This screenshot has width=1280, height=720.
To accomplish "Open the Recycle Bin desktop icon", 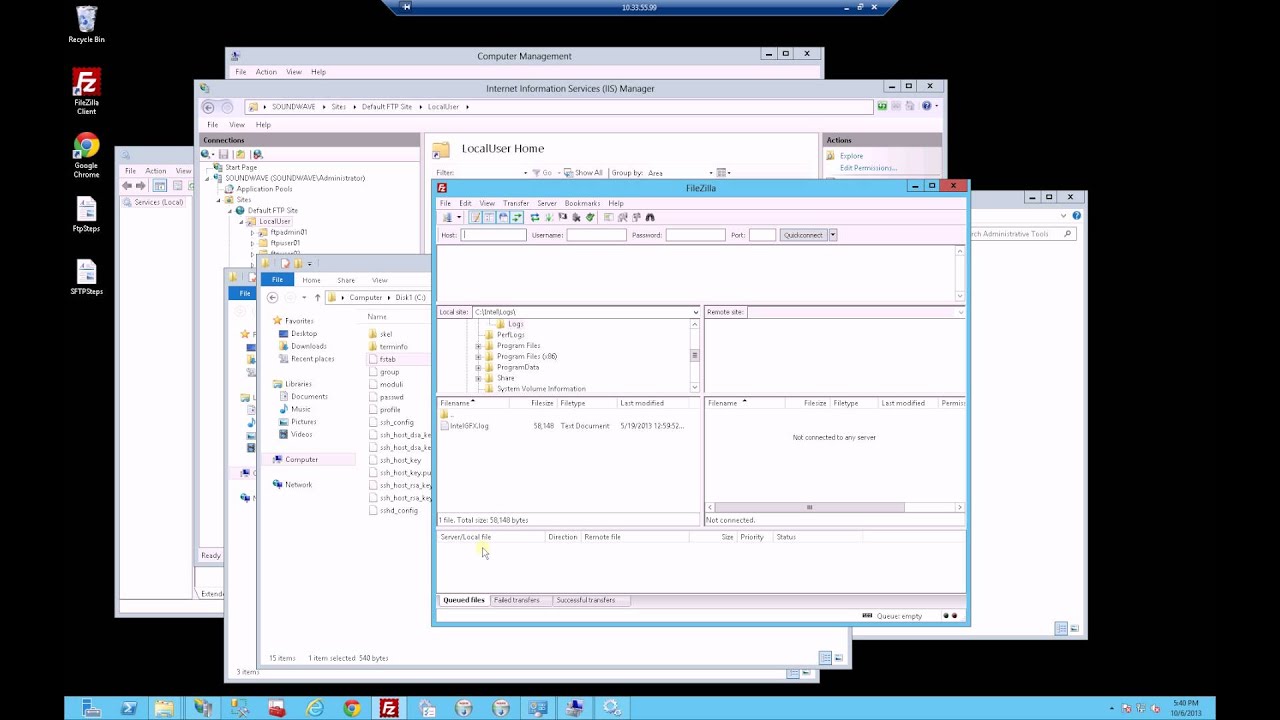I will coord(86,25).
